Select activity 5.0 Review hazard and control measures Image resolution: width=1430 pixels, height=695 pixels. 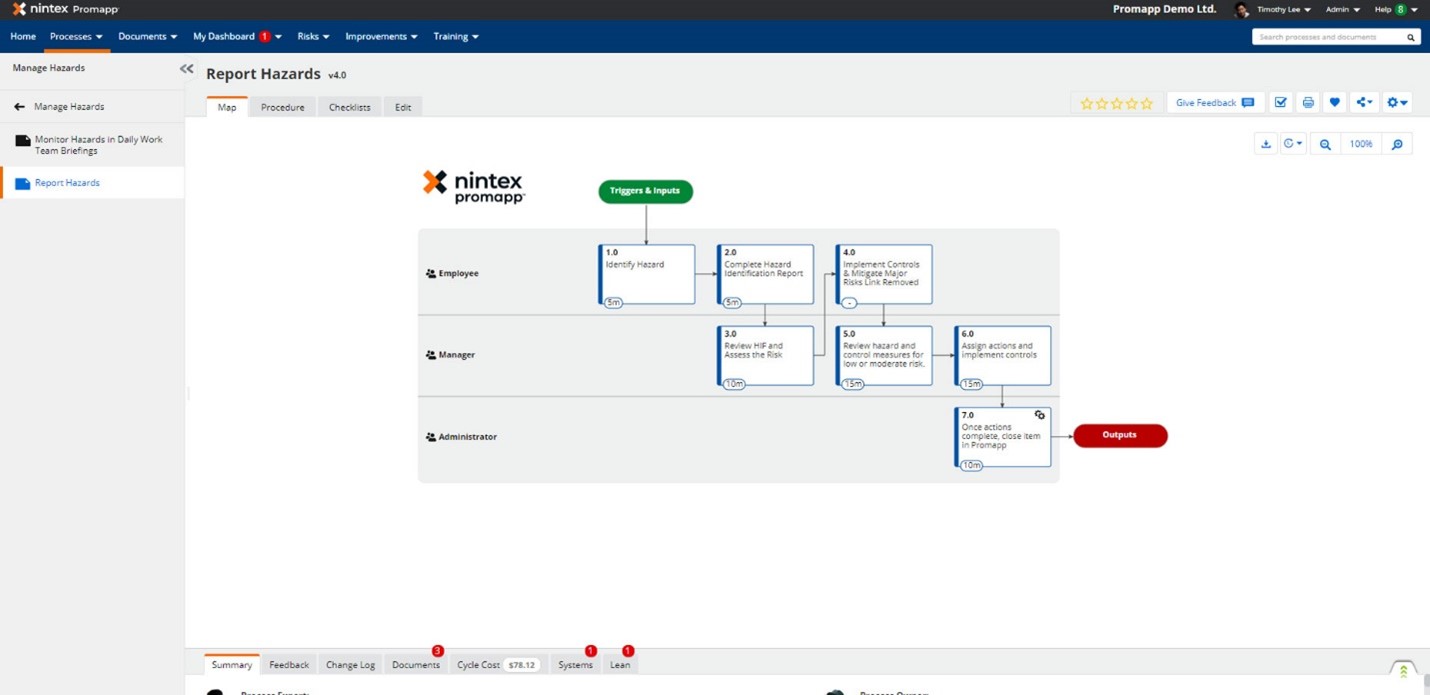point(884,355)
